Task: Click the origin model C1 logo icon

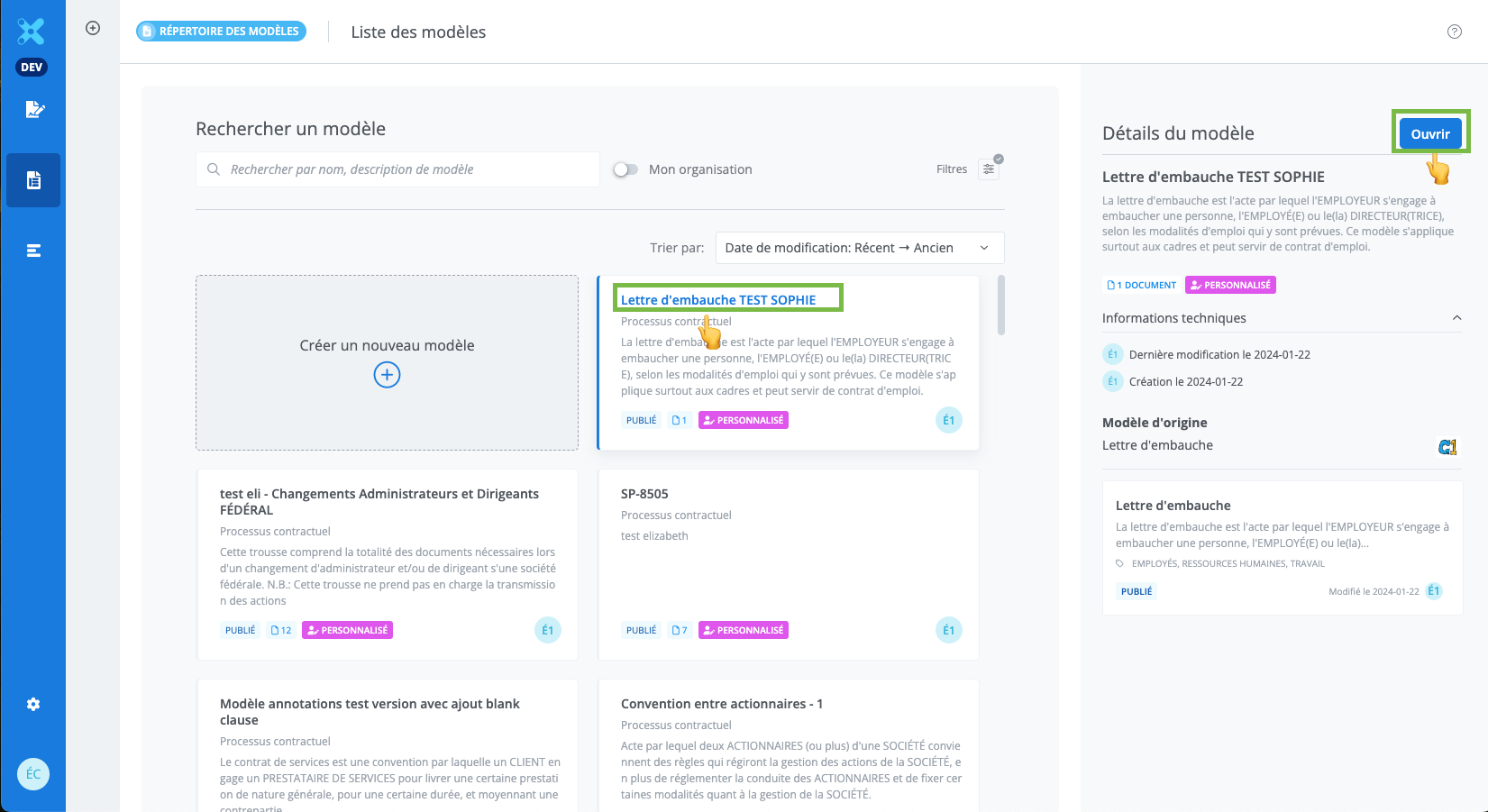Action: (x=1447, y=446)
